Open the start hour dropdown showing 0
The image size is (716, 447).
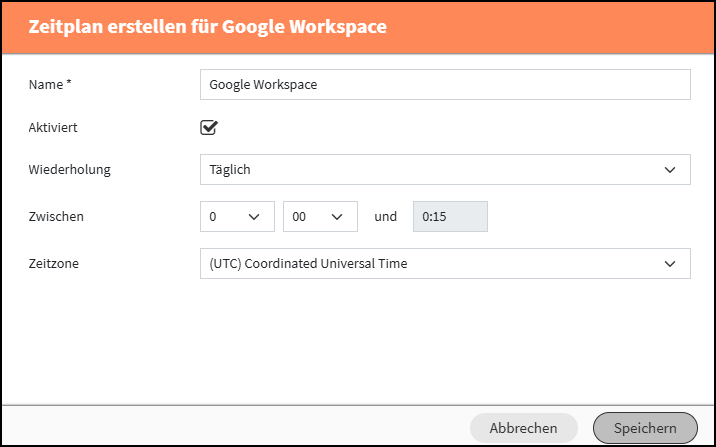pyautogui.click(x=237, y=216)
